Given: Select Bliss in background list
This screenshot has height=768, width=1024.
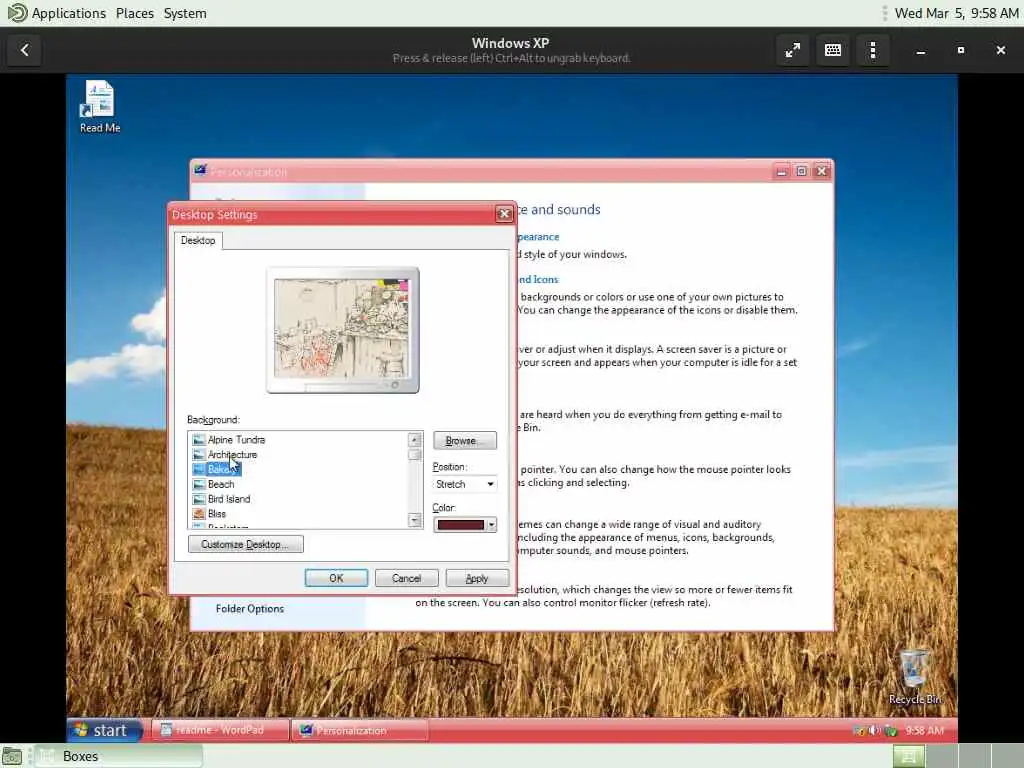Looking at the screenshot, I should pyautogui.click(x=217, y=514).
